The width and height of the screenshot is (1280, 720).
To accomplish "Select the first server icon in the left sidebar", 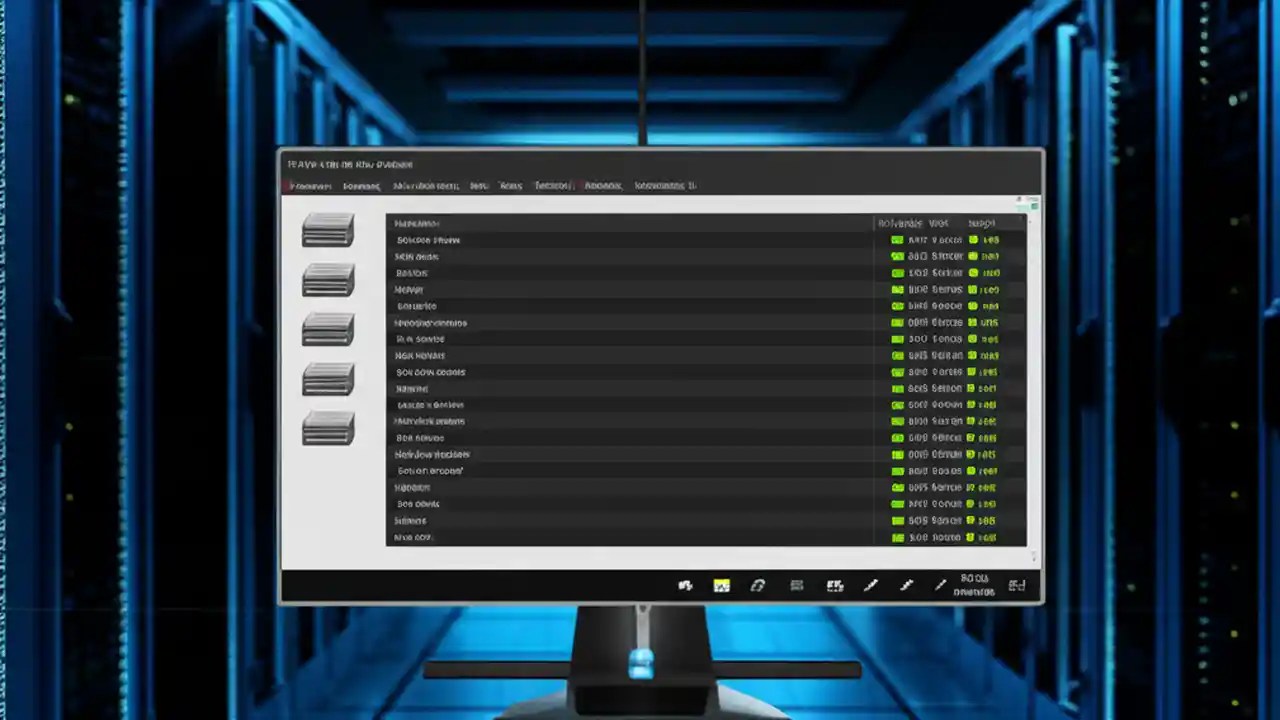I will pyautogui.click(x=327, y=229).
